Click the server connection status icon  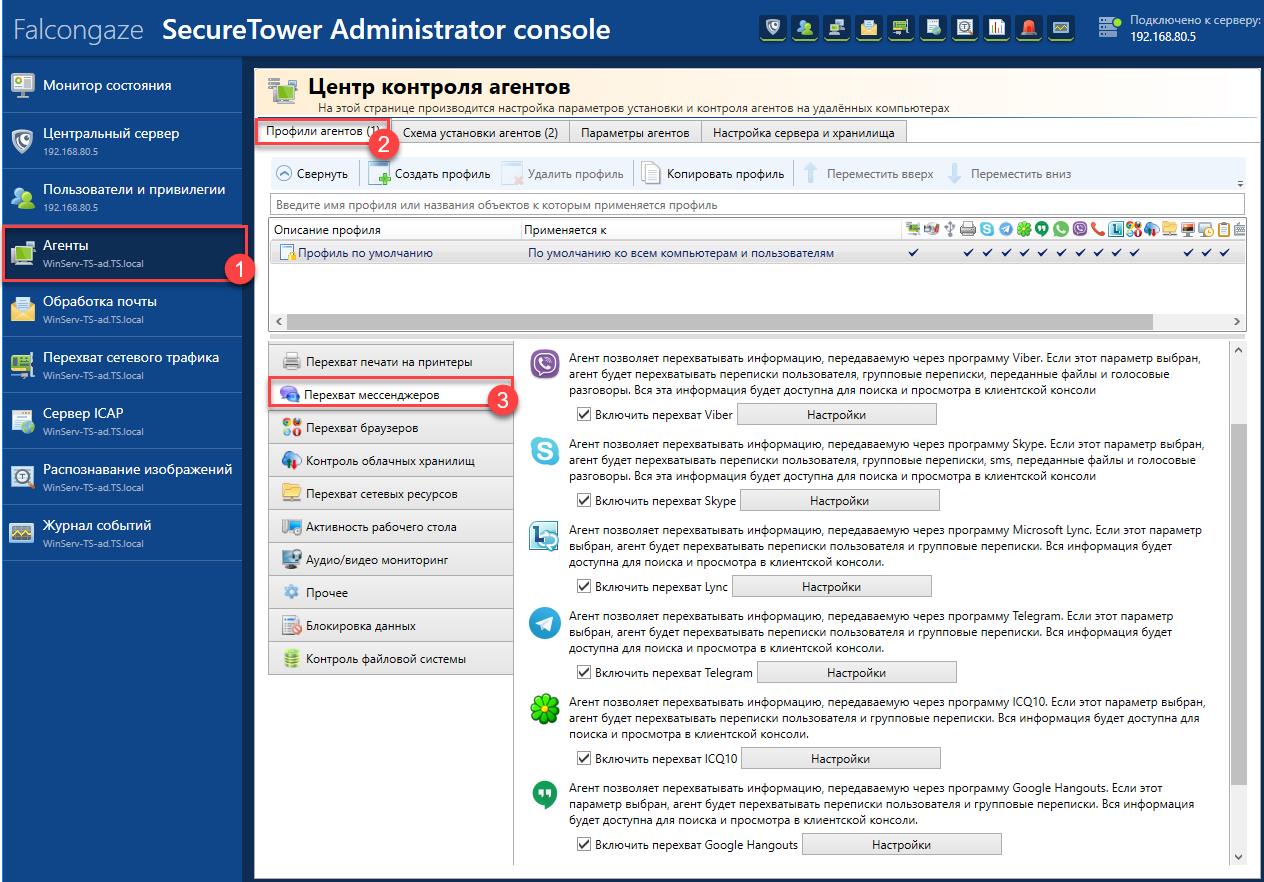point(1109,29)
